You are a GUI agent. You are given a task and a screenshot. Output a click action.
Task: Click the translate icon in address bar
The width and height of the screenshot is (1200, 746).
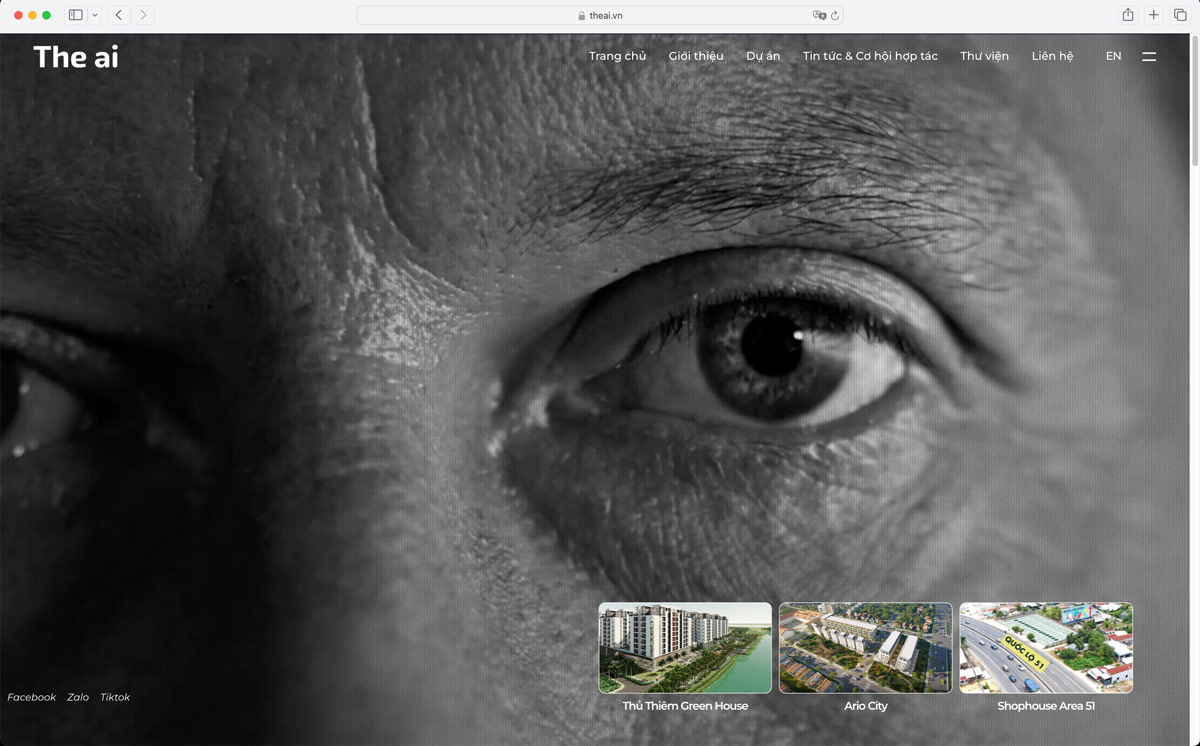pyautogui.click(x=820, y=16)
